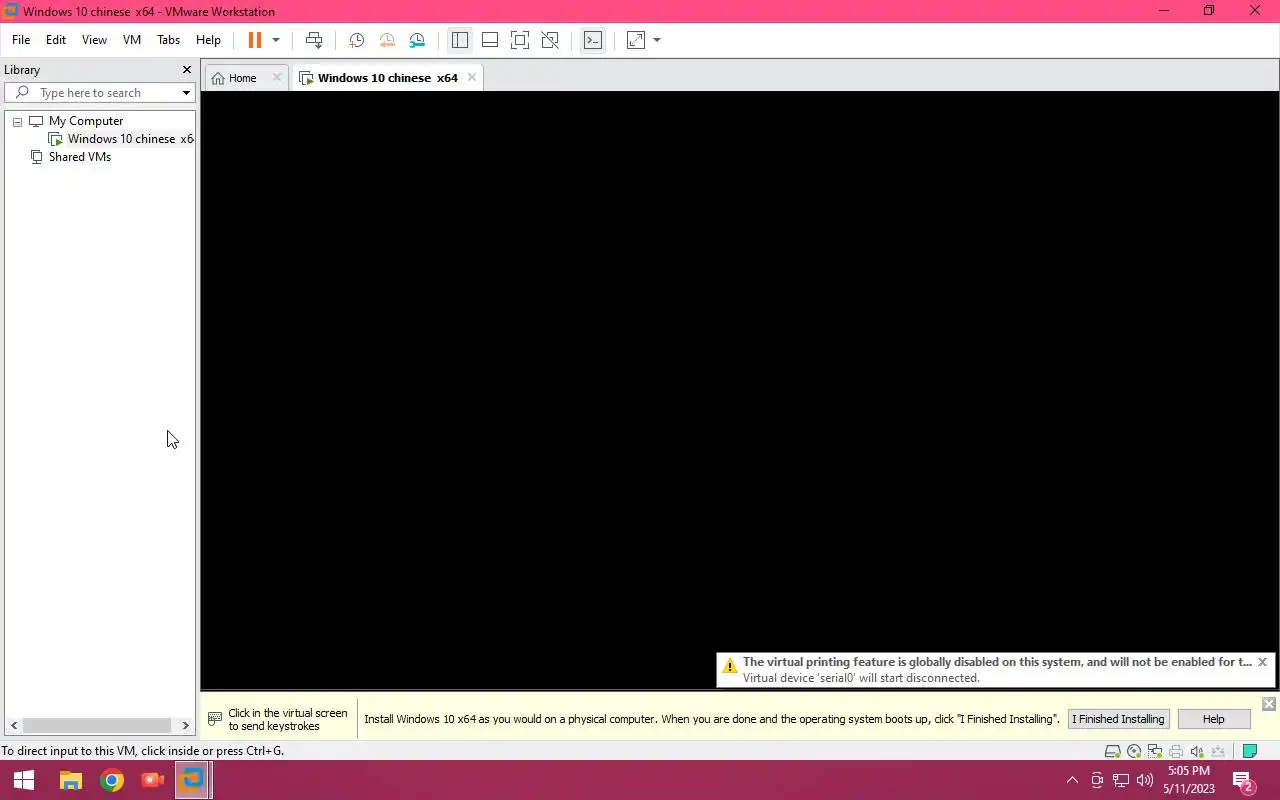This screenshot has height=800, width=1280.
Task: Open the Tabs menu
Action: tap(169, 40)
